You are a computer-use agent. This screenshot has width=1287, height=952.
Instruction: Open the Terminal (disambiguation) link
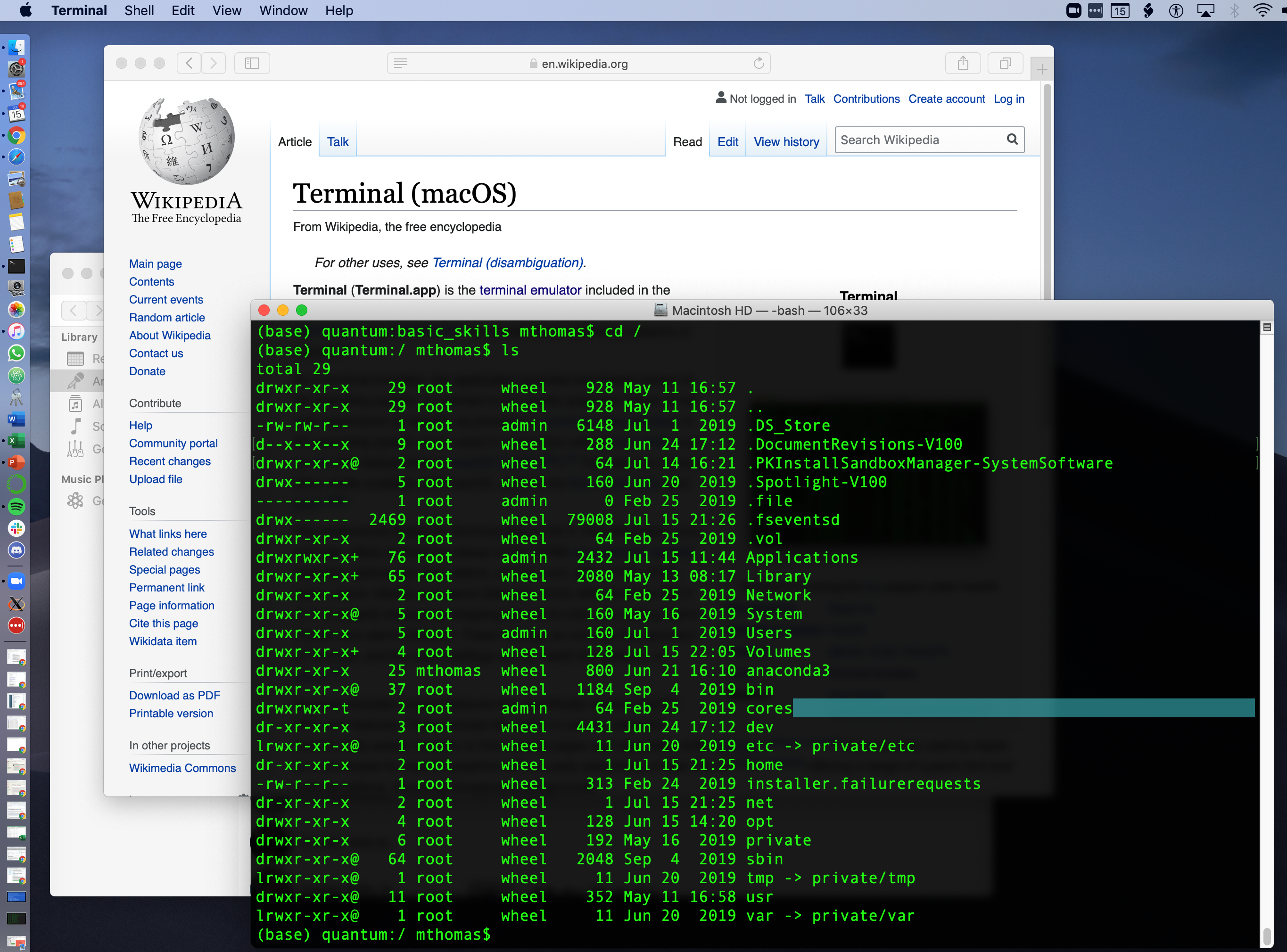(x=508, y=263)
